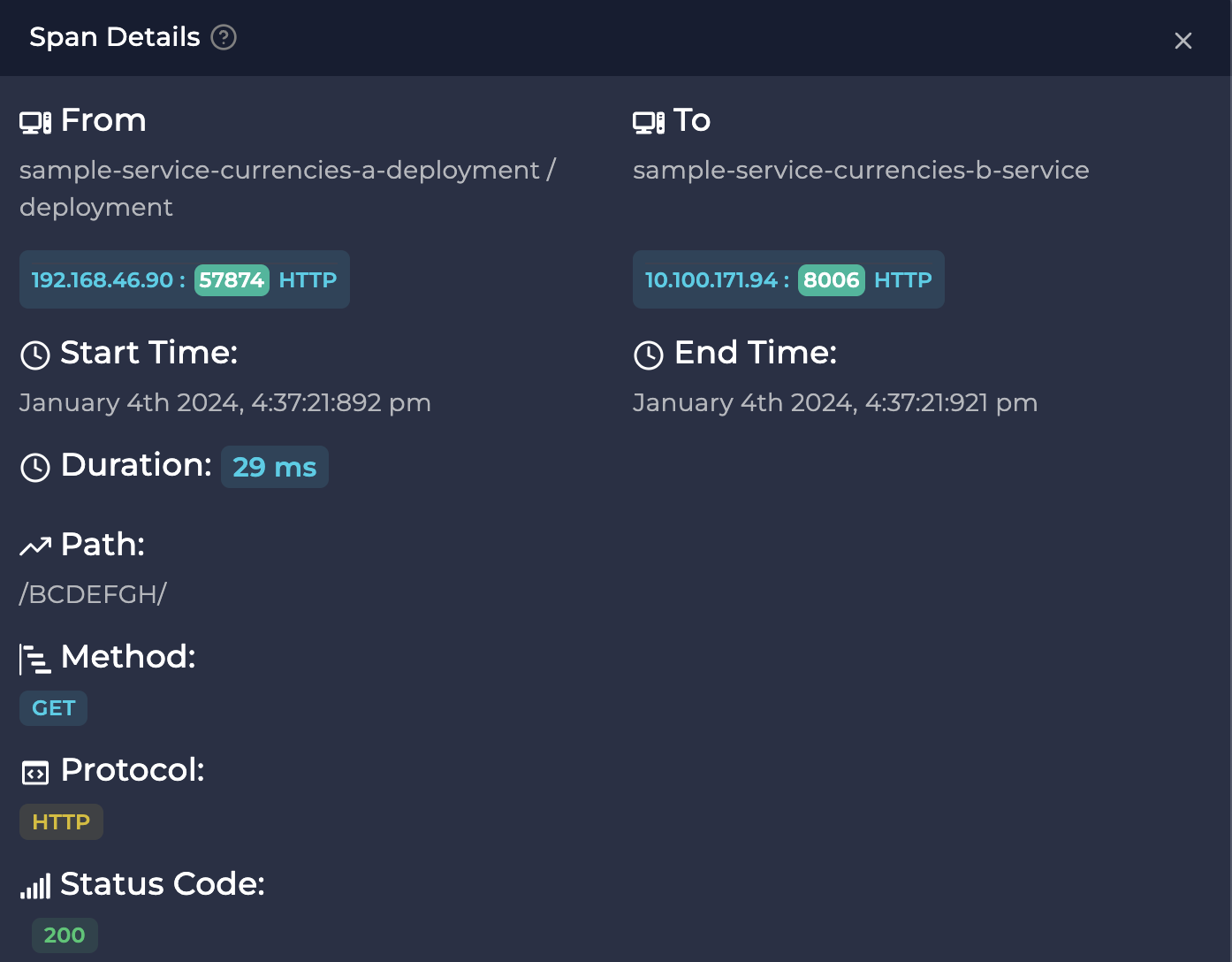Click the help icon beside Span Details

tap(224, 37)
